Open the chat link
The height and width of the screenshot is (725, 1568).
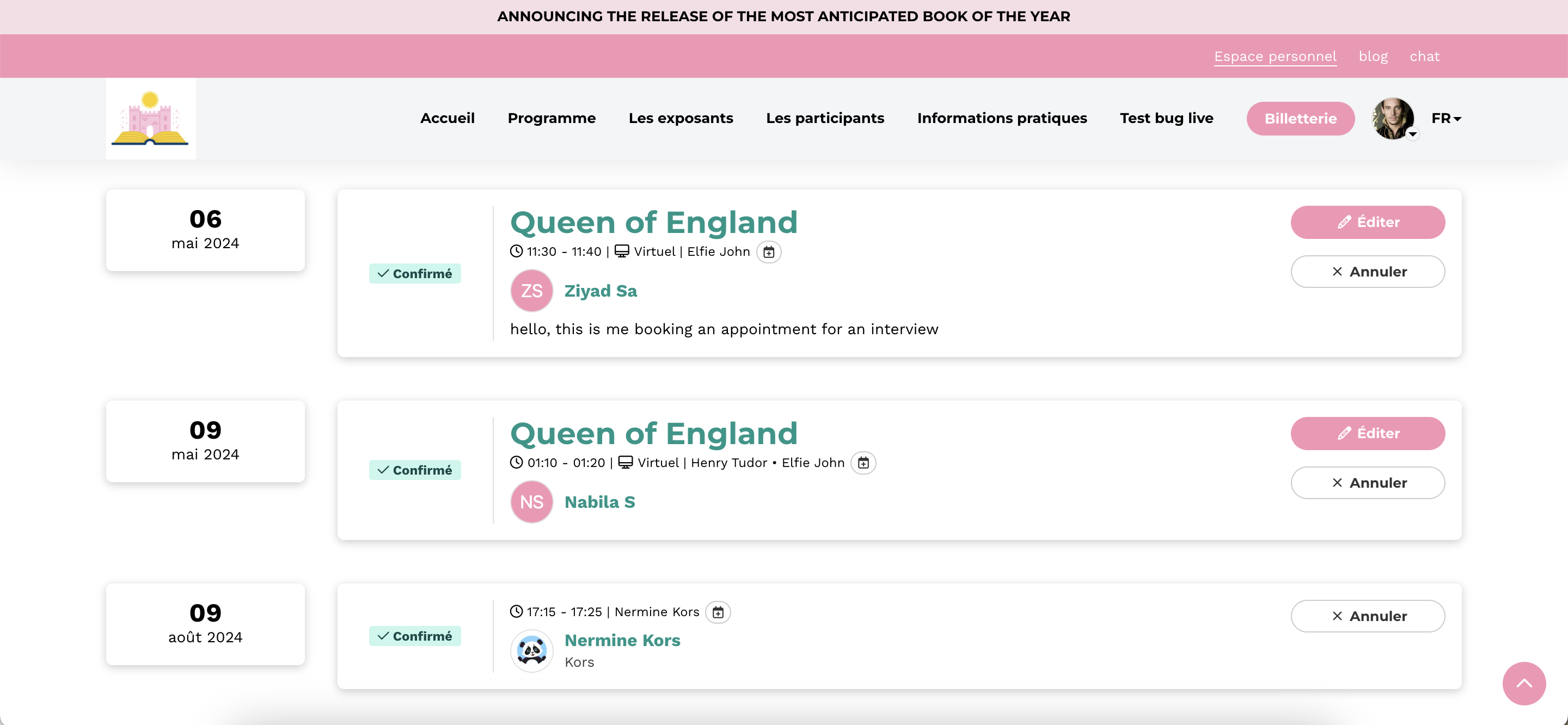(x=1424, y=56)
